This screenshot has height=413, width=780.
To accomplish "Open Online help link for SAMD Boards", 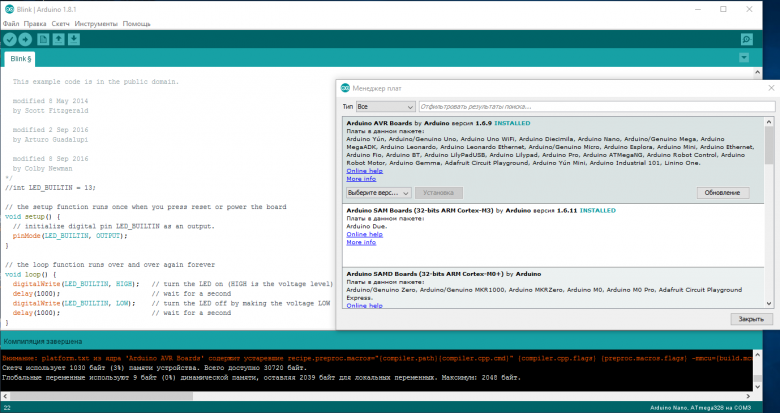I will (365, 306).
